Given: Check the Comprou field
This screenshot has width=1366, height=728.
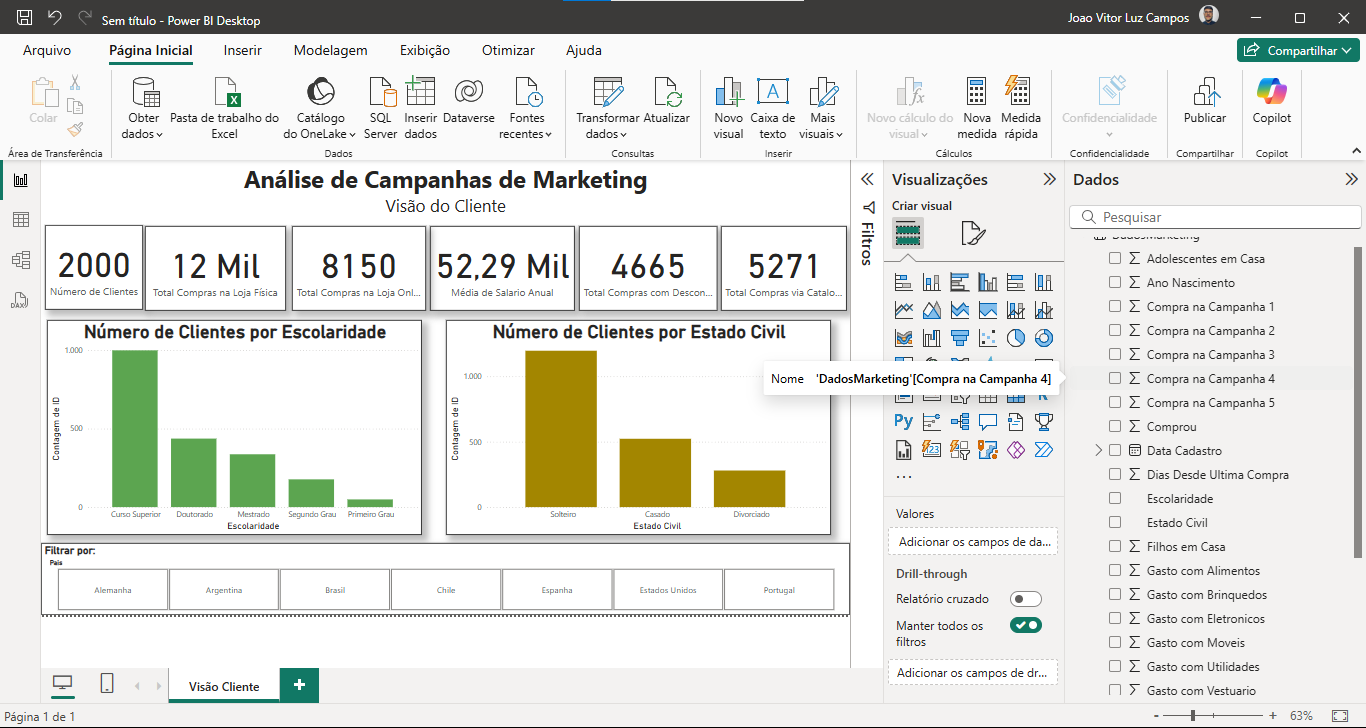Looking at the screenshot, I should [1115, 427].
